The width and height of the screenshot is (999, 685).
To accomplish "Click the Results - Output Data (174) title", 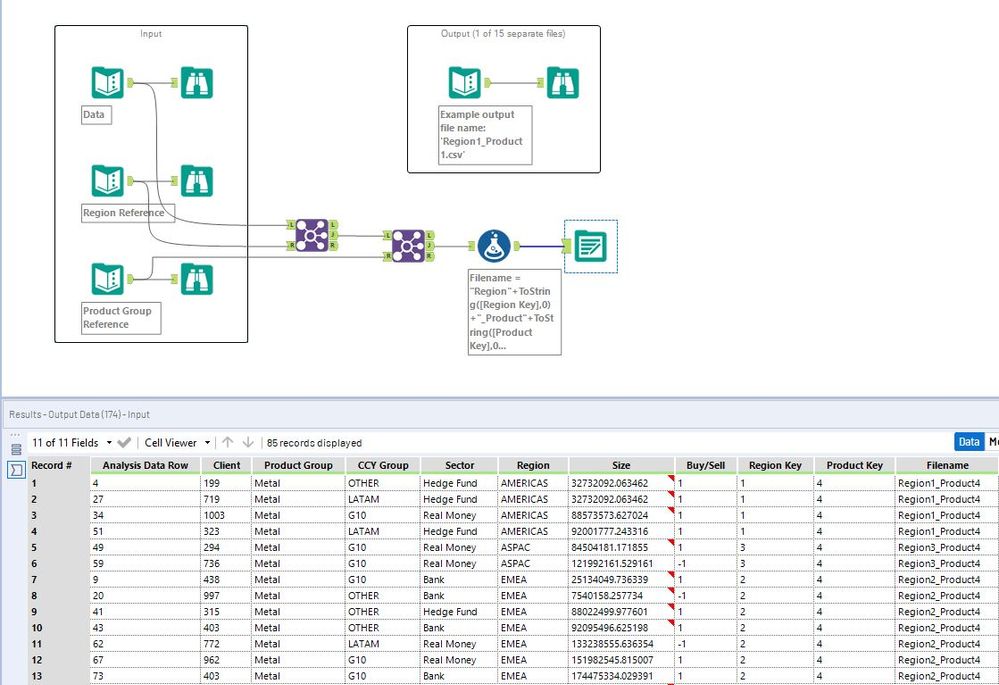I will click(79, 414).
